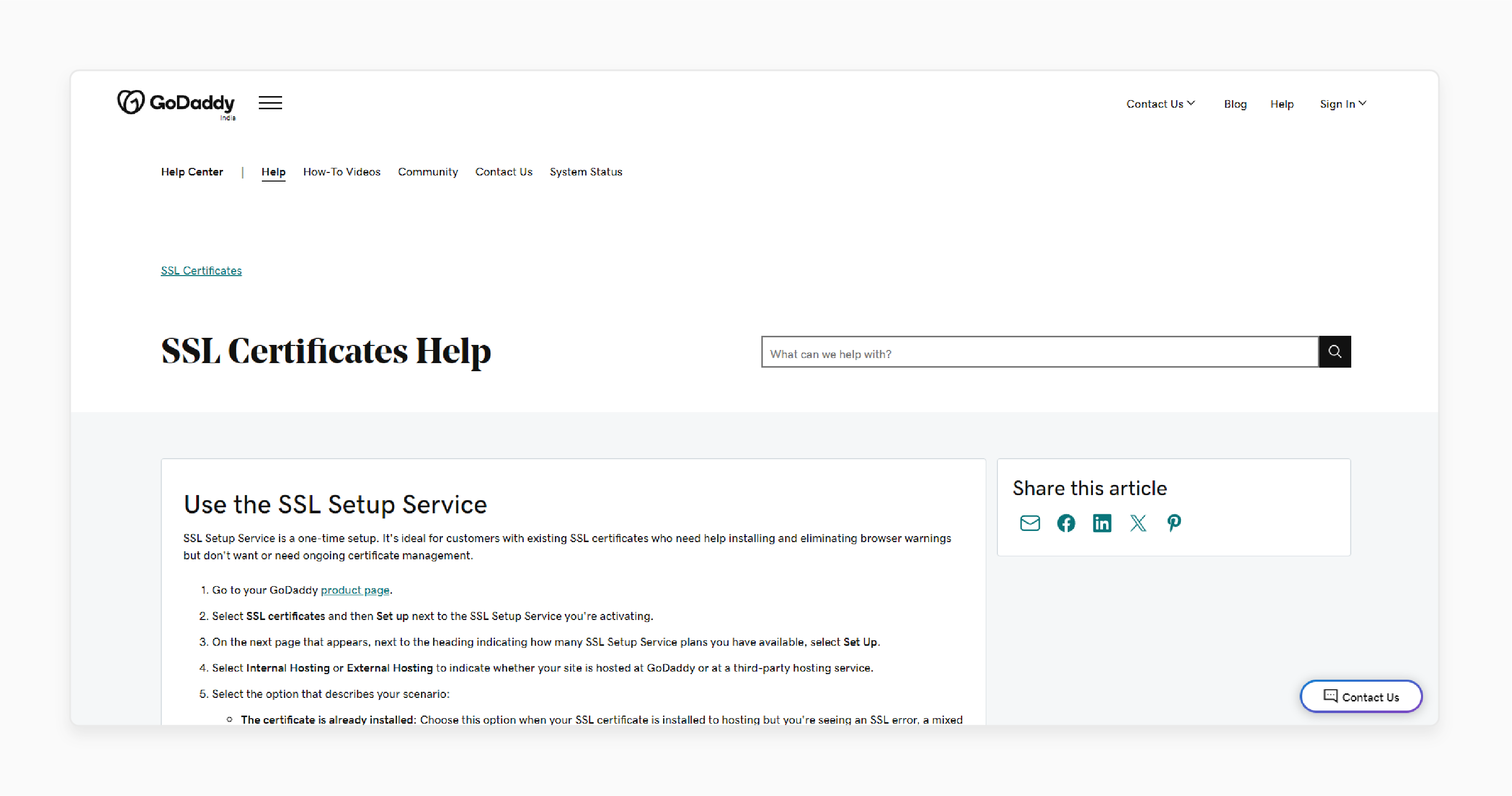Viewport: 1512px width, 796px height.
Task: Click step 2 'Select SSL certificates' text
Action: 433,616
